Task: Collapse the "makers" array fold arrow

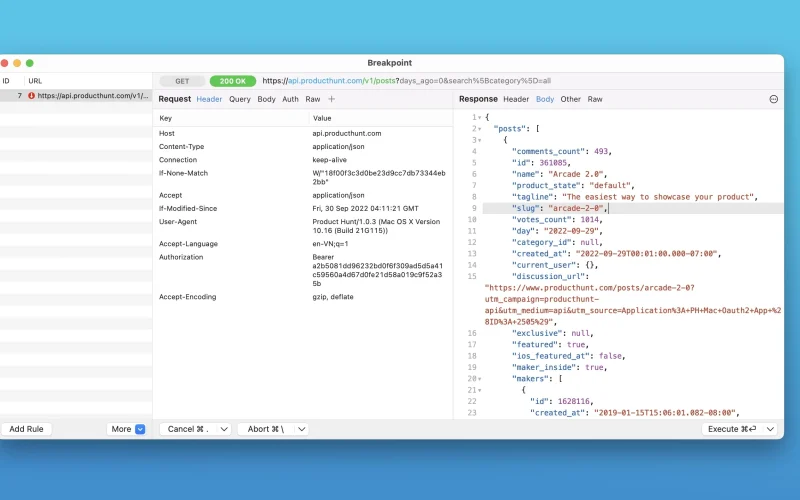Action: 480,379
